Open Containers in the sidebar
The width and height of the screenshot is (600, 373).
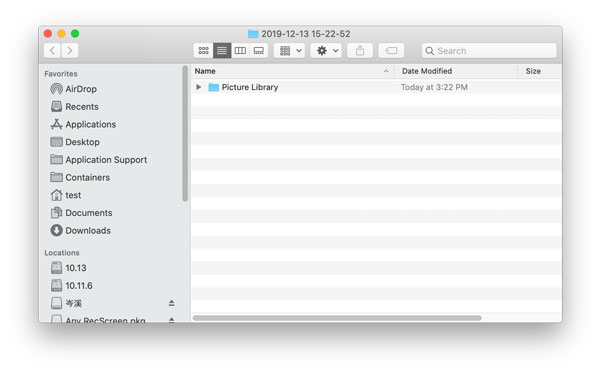[x=80, y=178]
